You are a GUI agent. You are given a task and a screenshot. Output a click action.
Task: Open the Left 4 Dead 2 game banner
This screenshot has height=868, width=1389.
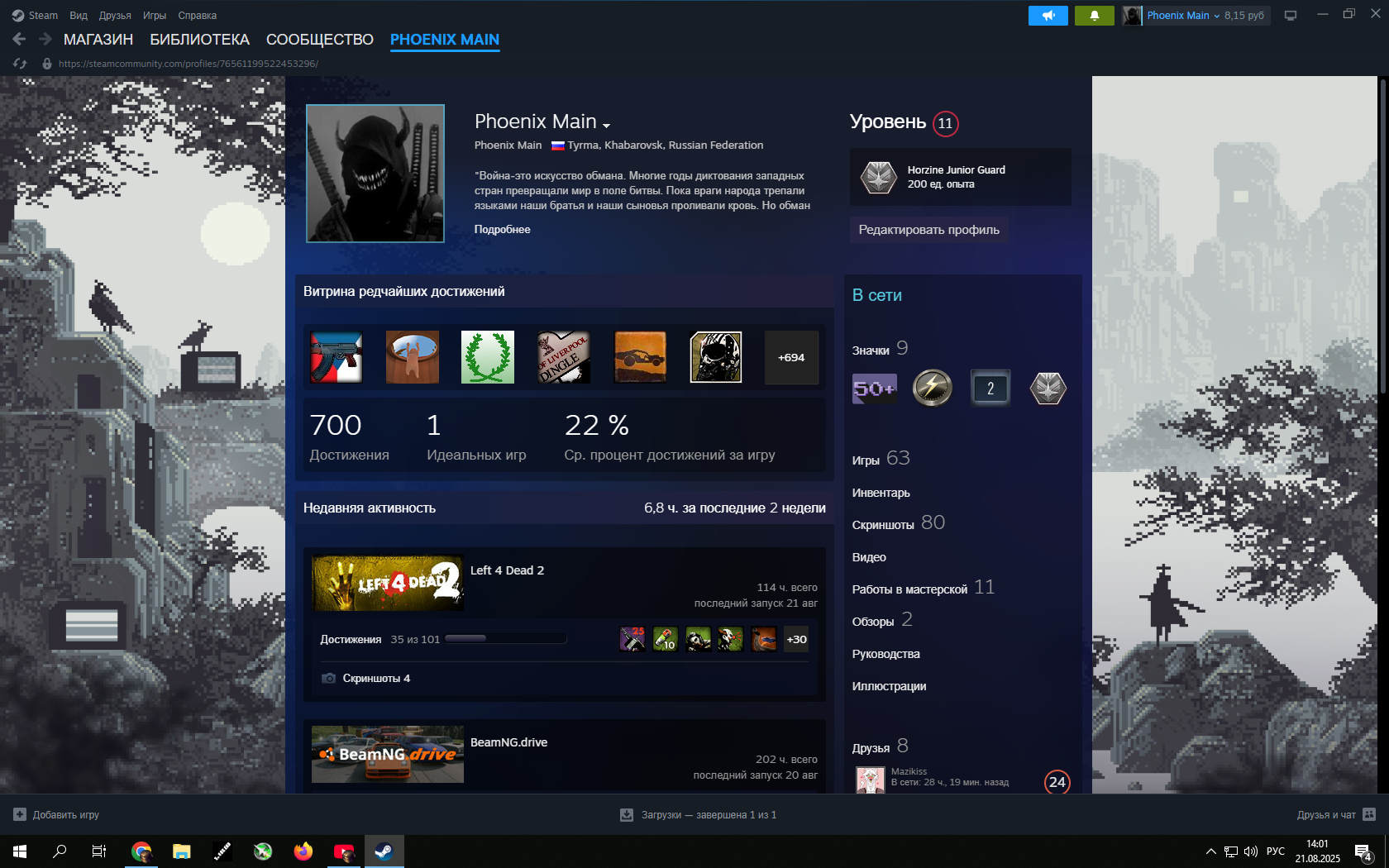click(388, 583)
